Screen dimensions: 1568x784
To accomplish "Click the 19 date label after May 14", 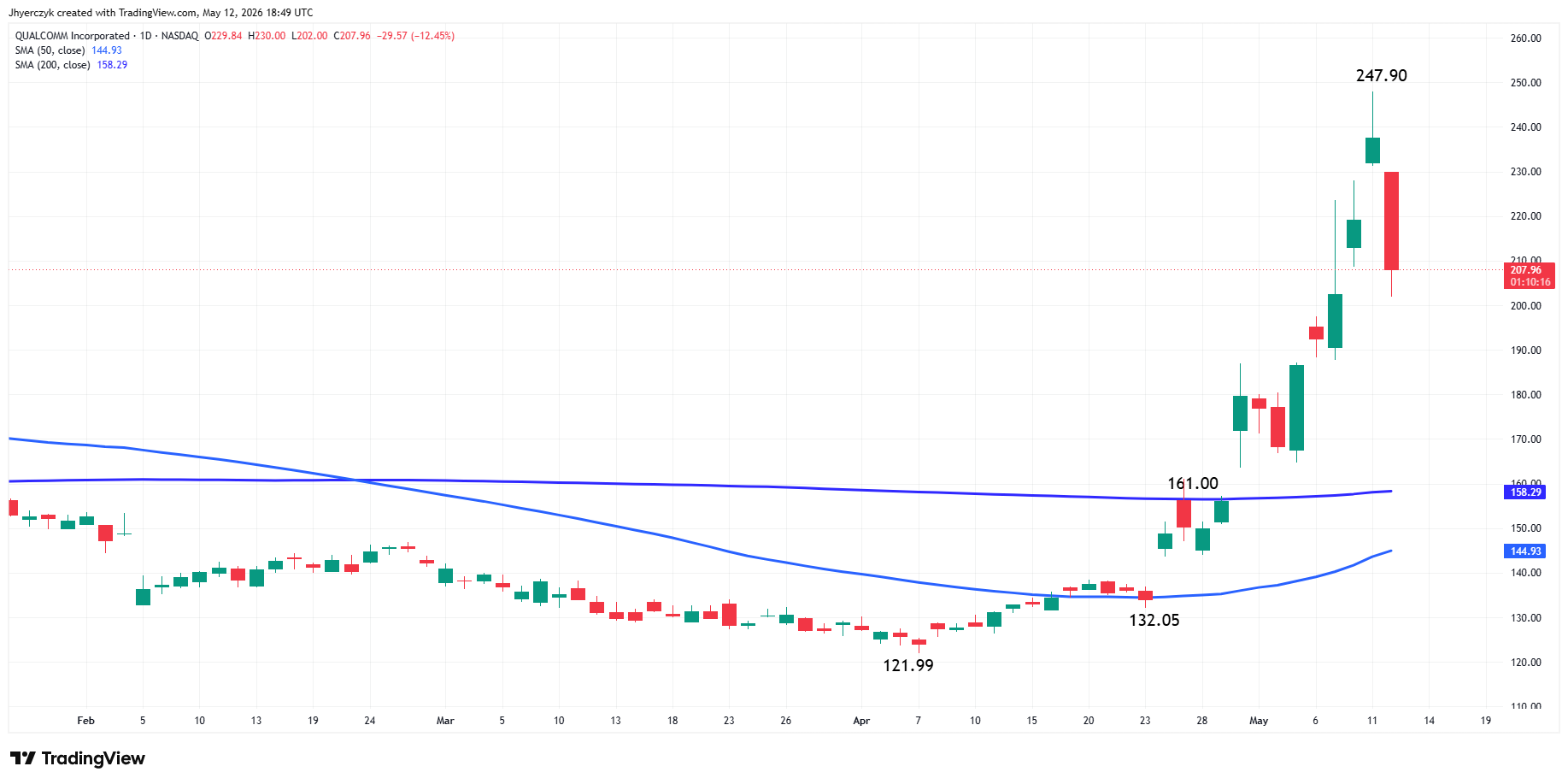I will tap(1486, 721).
